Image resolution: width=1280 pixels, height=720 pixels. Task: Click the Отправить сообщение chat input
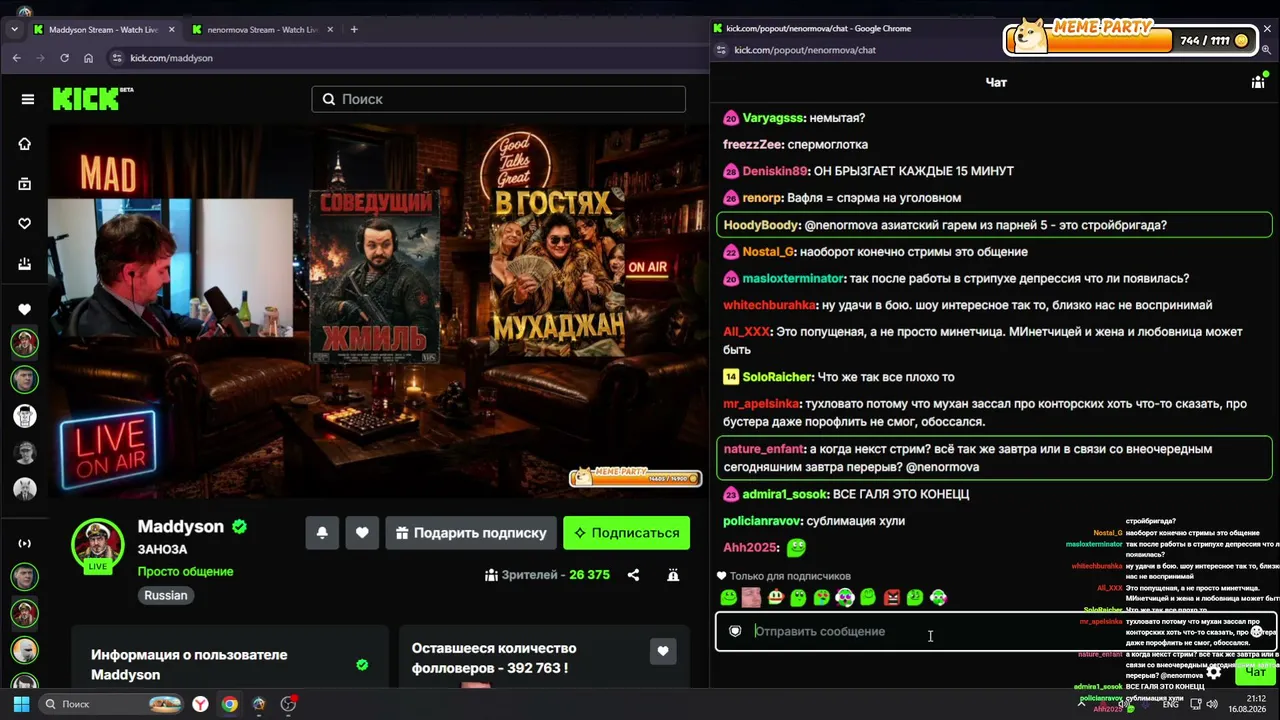coord(995,632)
